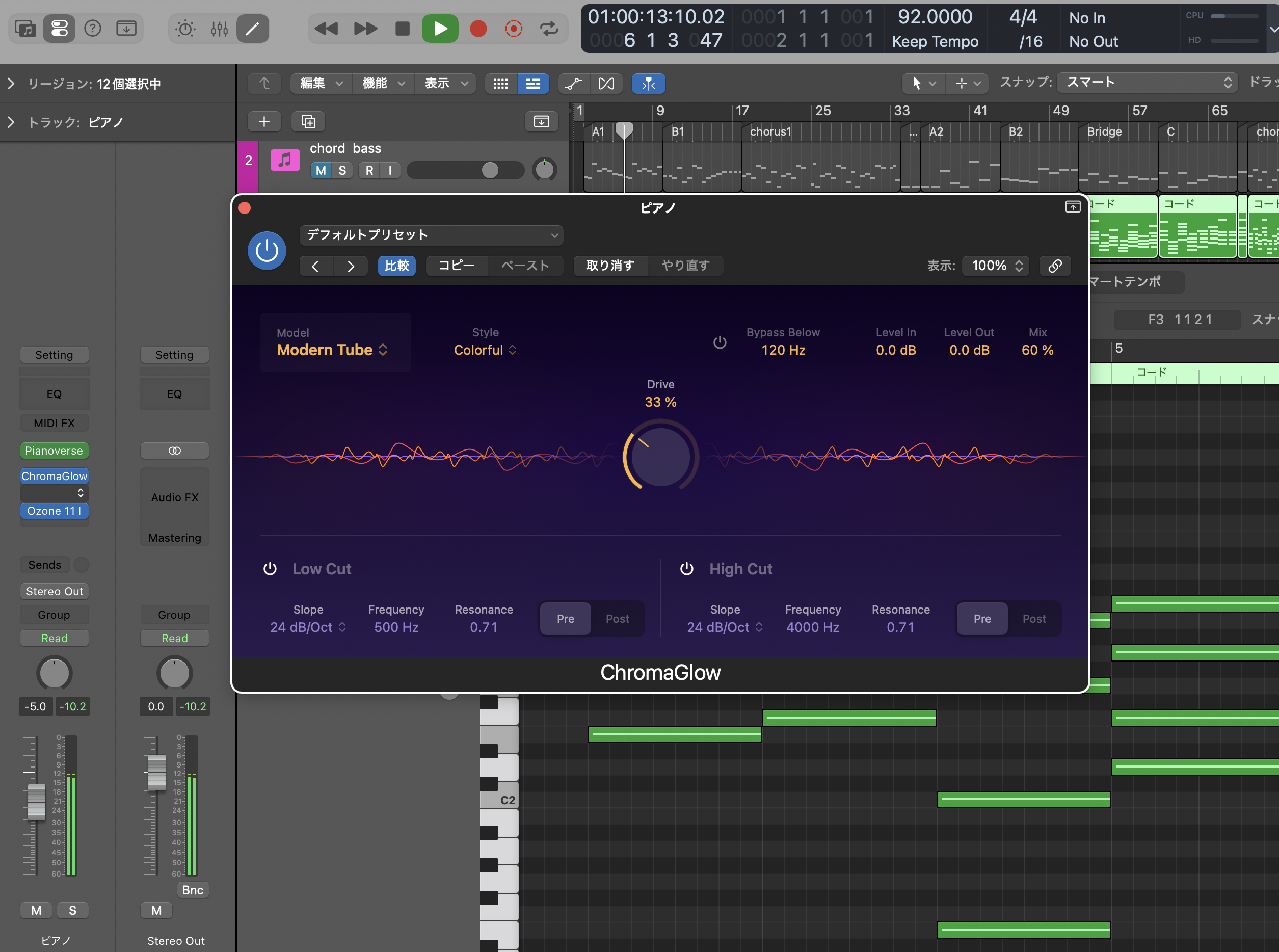
Task: Open the Toolbar download tray icon
Action: tap(126, 28)
